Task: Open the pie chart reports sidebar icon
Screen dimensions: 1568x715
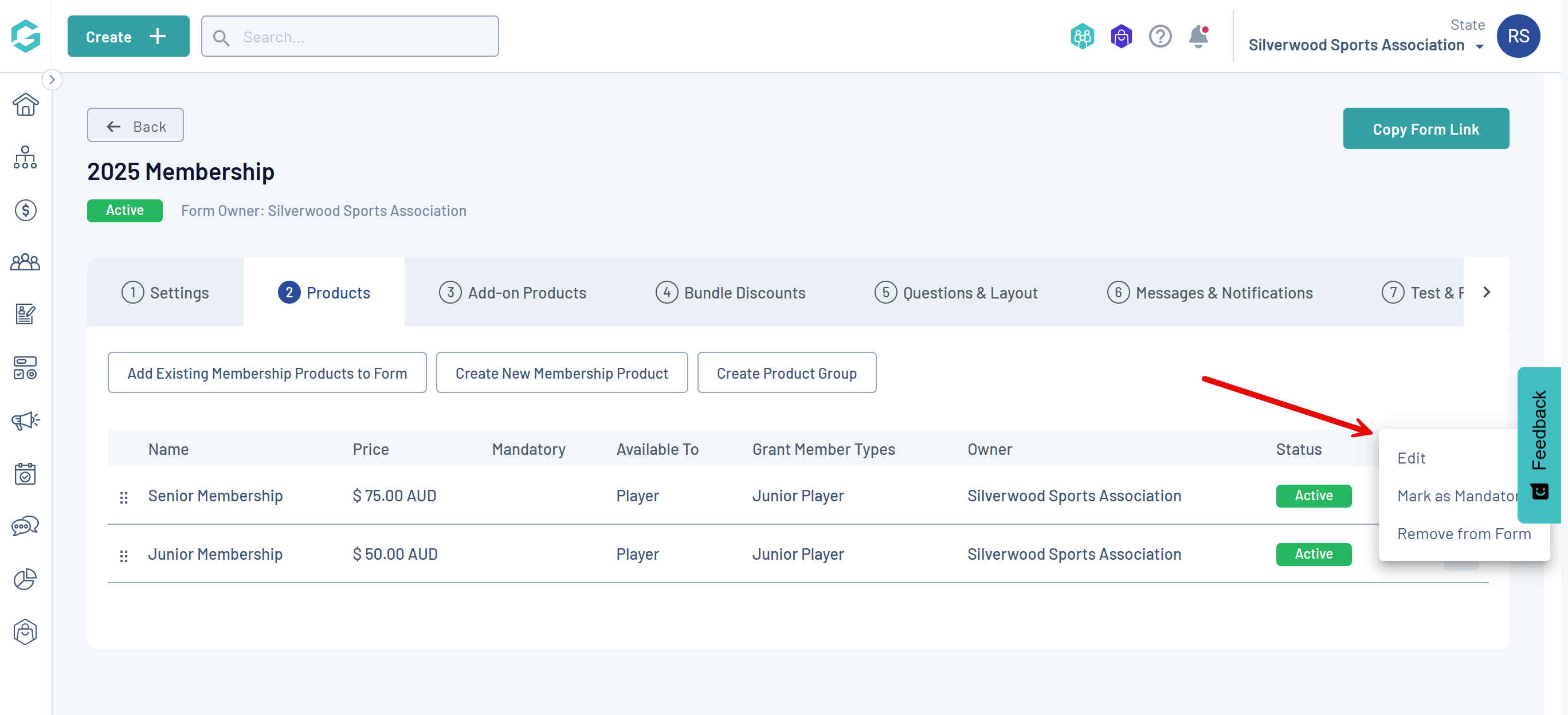Action: pyautogui.click(x=25, y=579)
